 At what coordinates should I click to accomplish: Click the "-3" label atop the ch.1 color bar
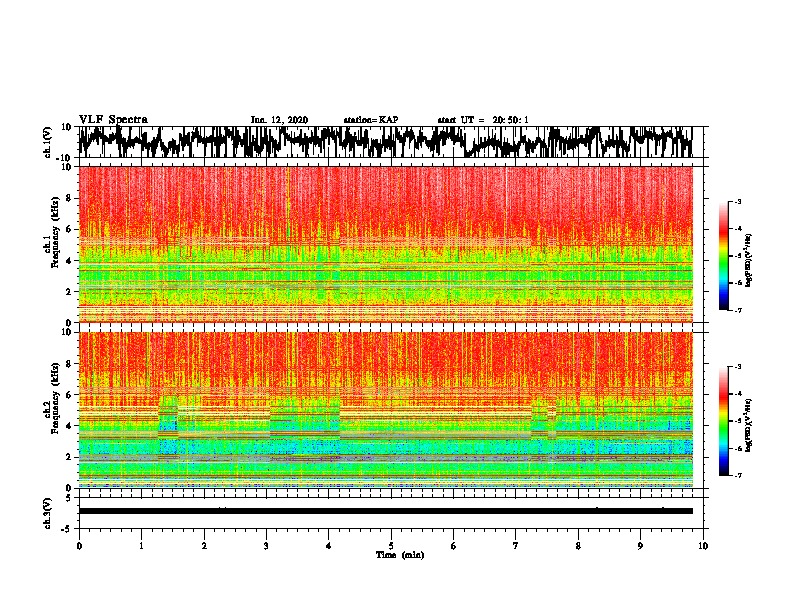(738, 202)
